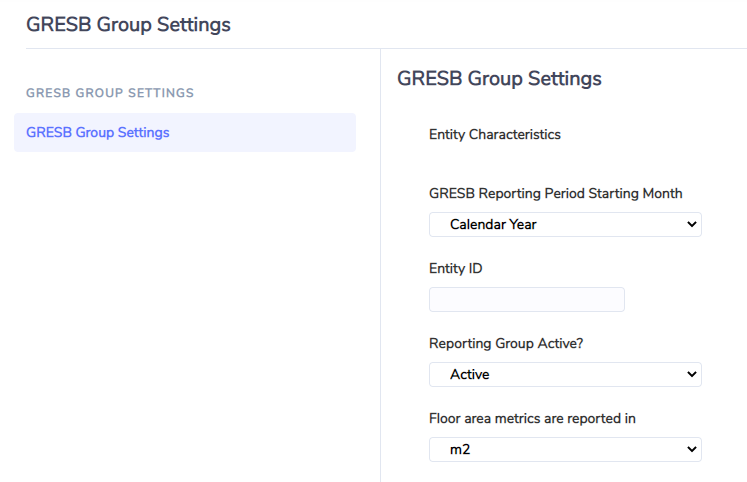Click the GRESB Reporting Period Starting Month label
This screenshot has width=747, height=482.
coord(555,193)
